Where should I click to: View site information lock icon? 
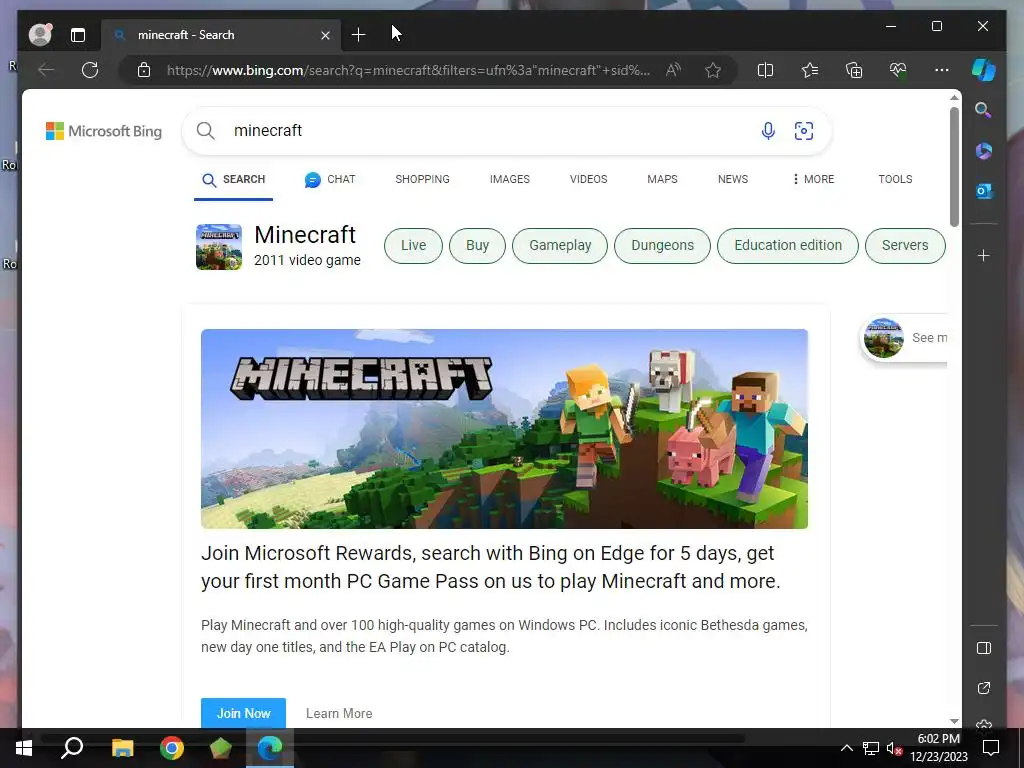[144, 70]
